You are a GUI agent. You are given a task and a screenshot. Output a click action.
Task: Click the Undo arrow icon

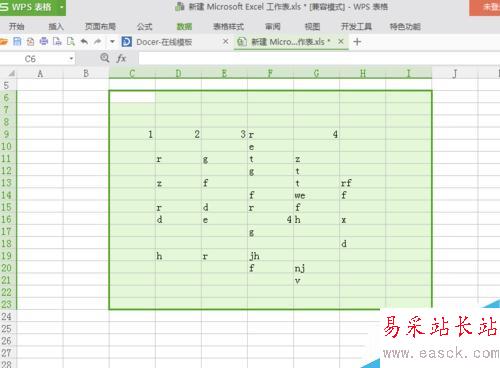pyautogui.click(x=84, y=42)
